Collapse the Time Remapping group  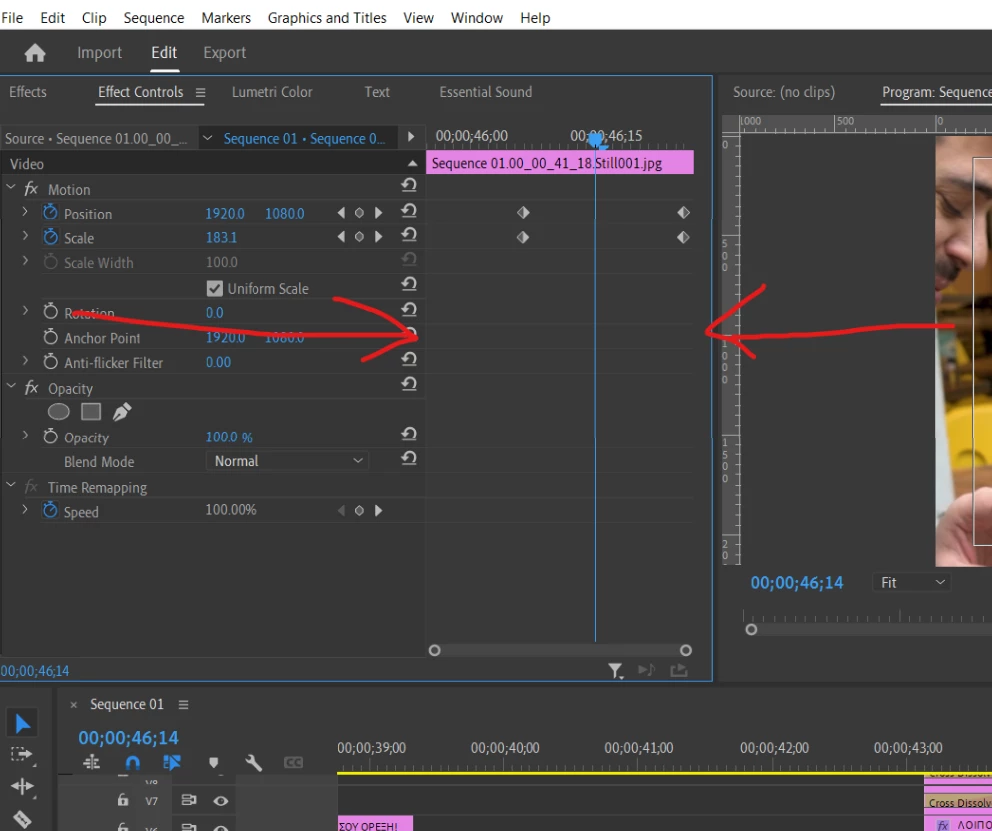tap(11, 485)
